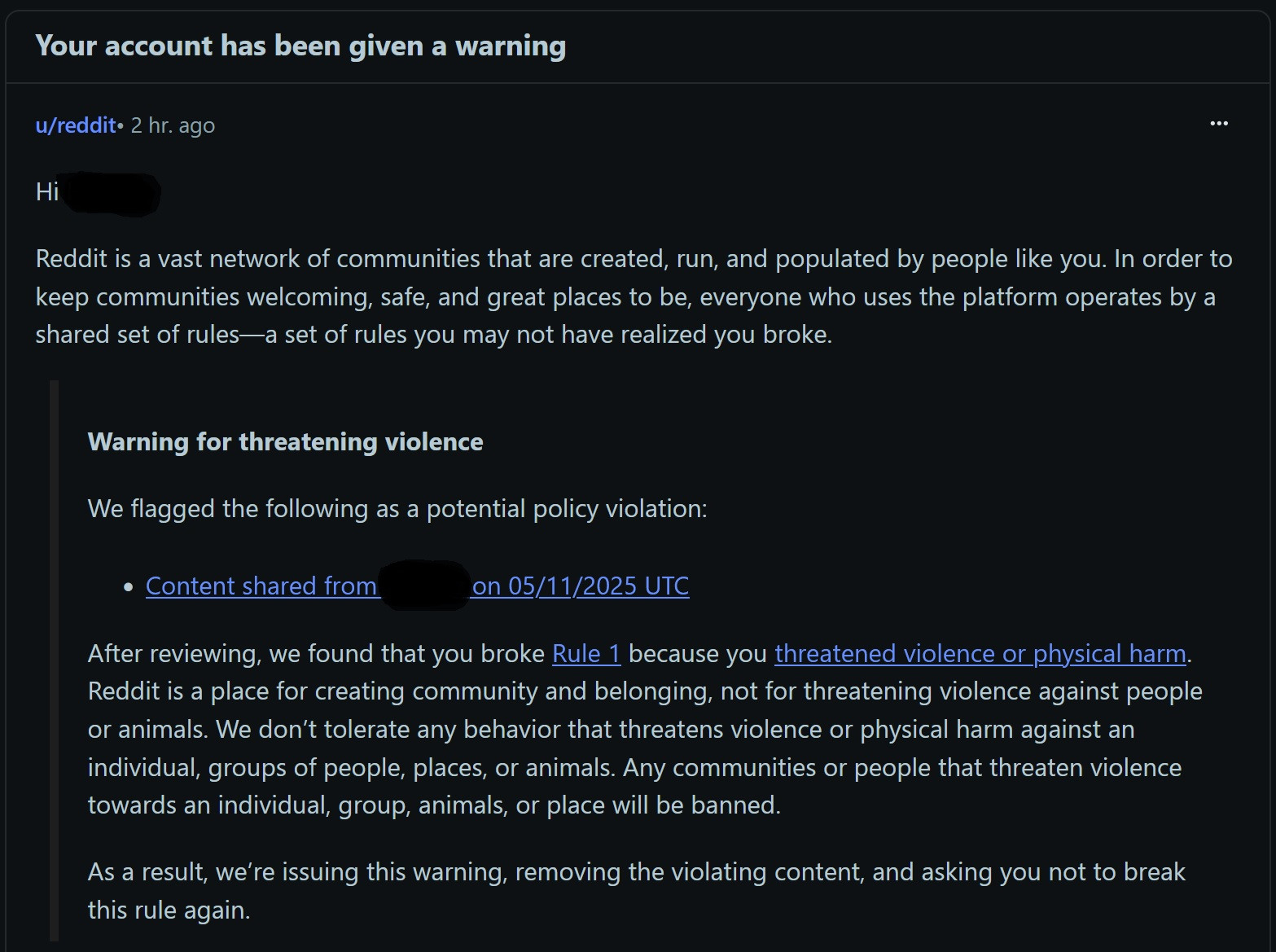Click the "Your account has been given a warning" title
The width and height of the screenshot is (1276, 952).
coord(300,46)
